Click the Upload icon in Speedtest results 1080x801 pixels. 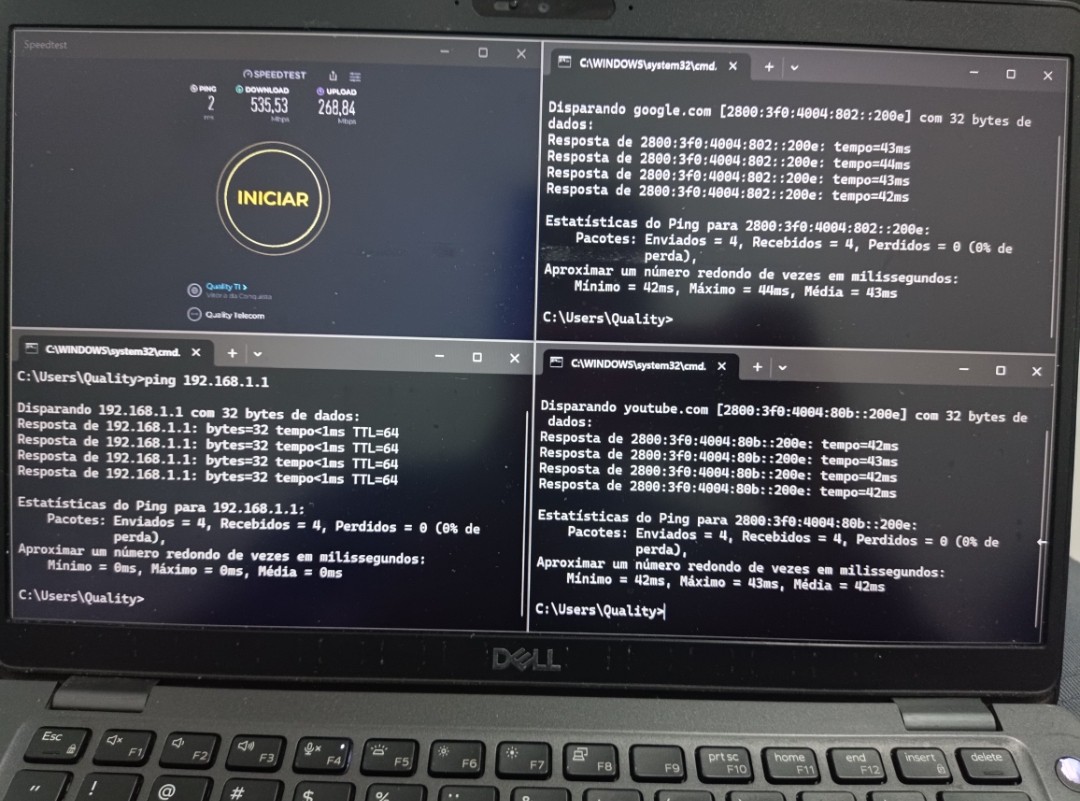pyautogui.click(x=321, y=91)
